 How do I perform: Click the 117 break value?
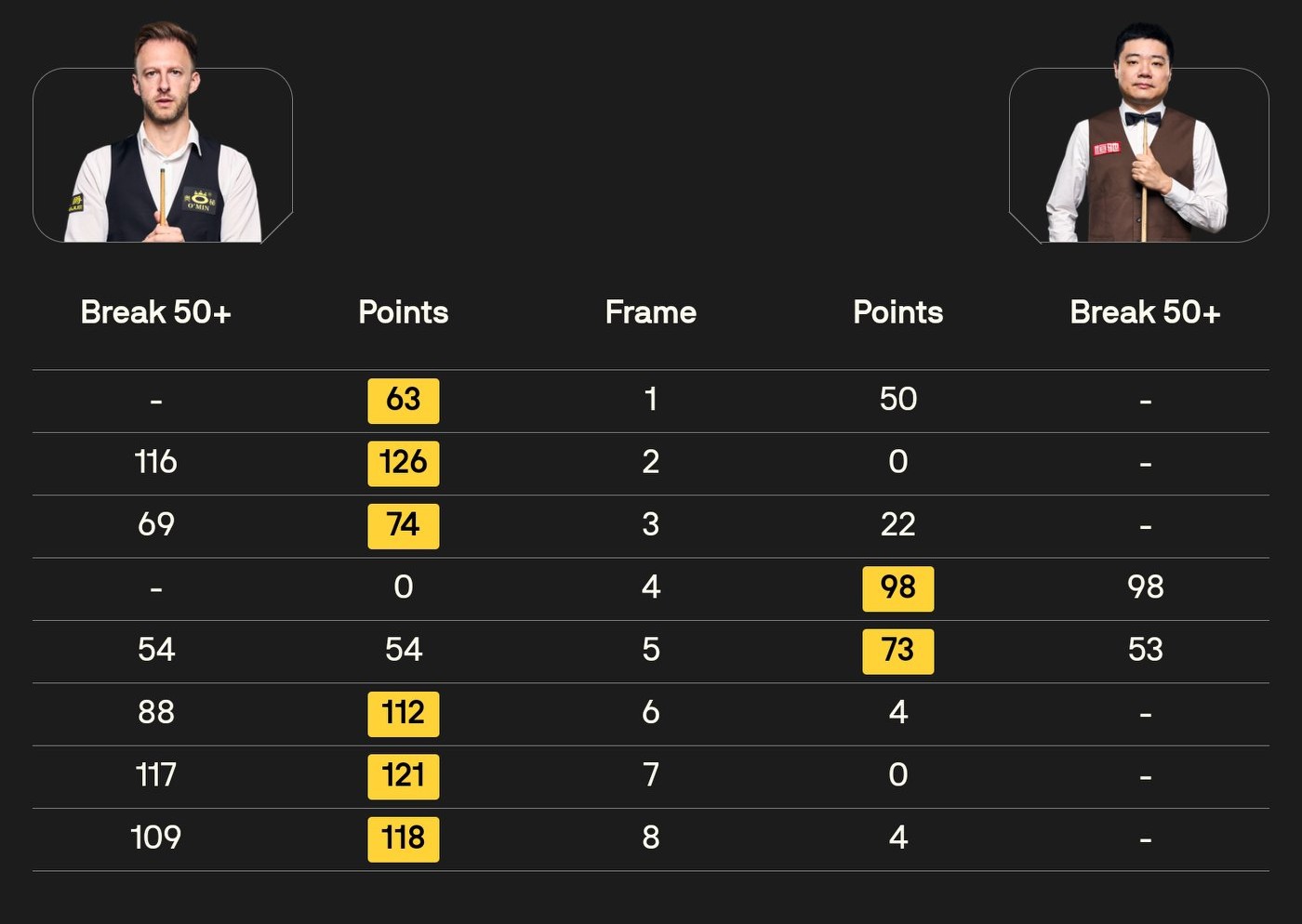coord(155,775)
